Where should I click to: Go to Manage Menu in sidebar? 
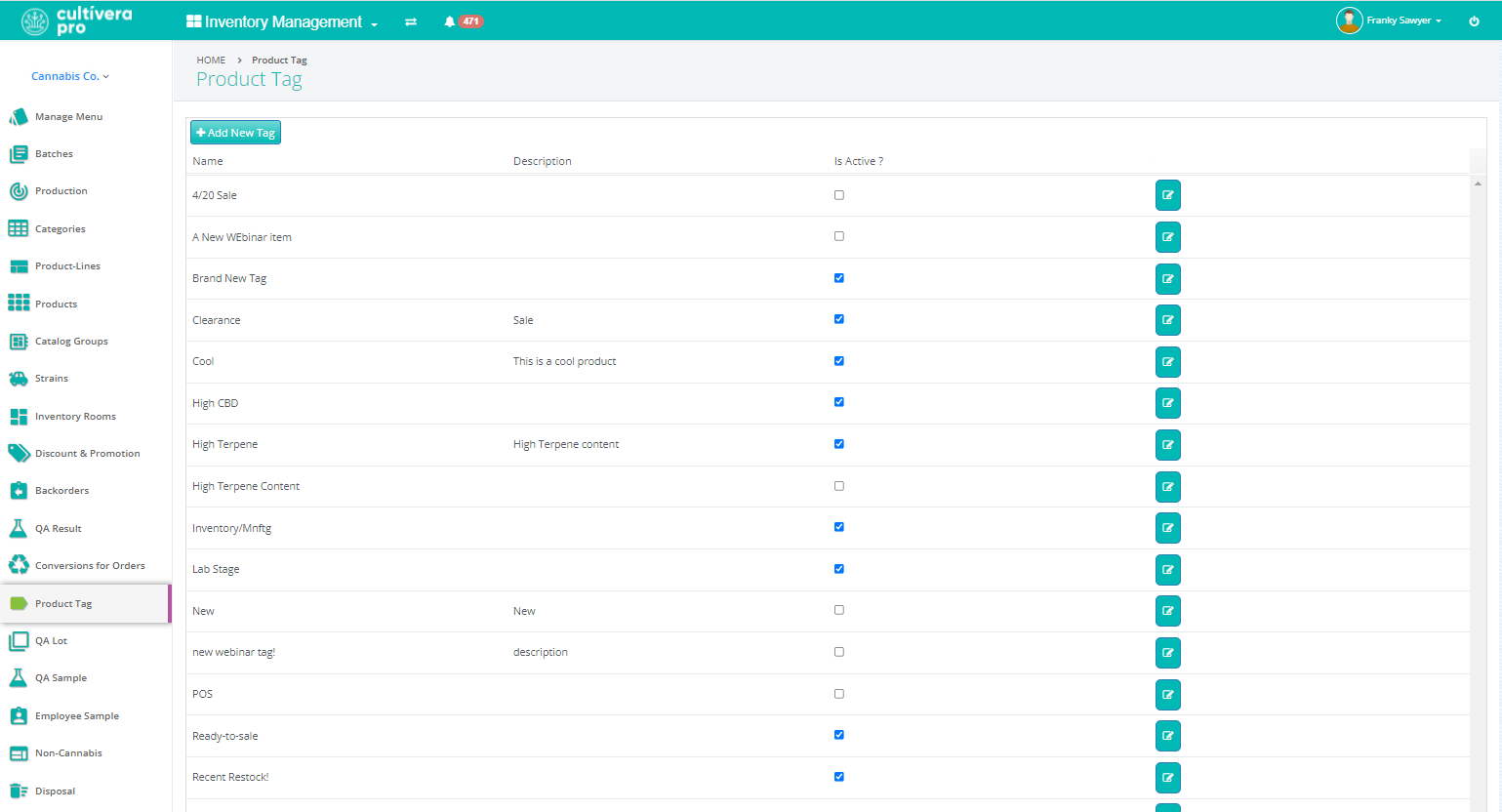68,117
